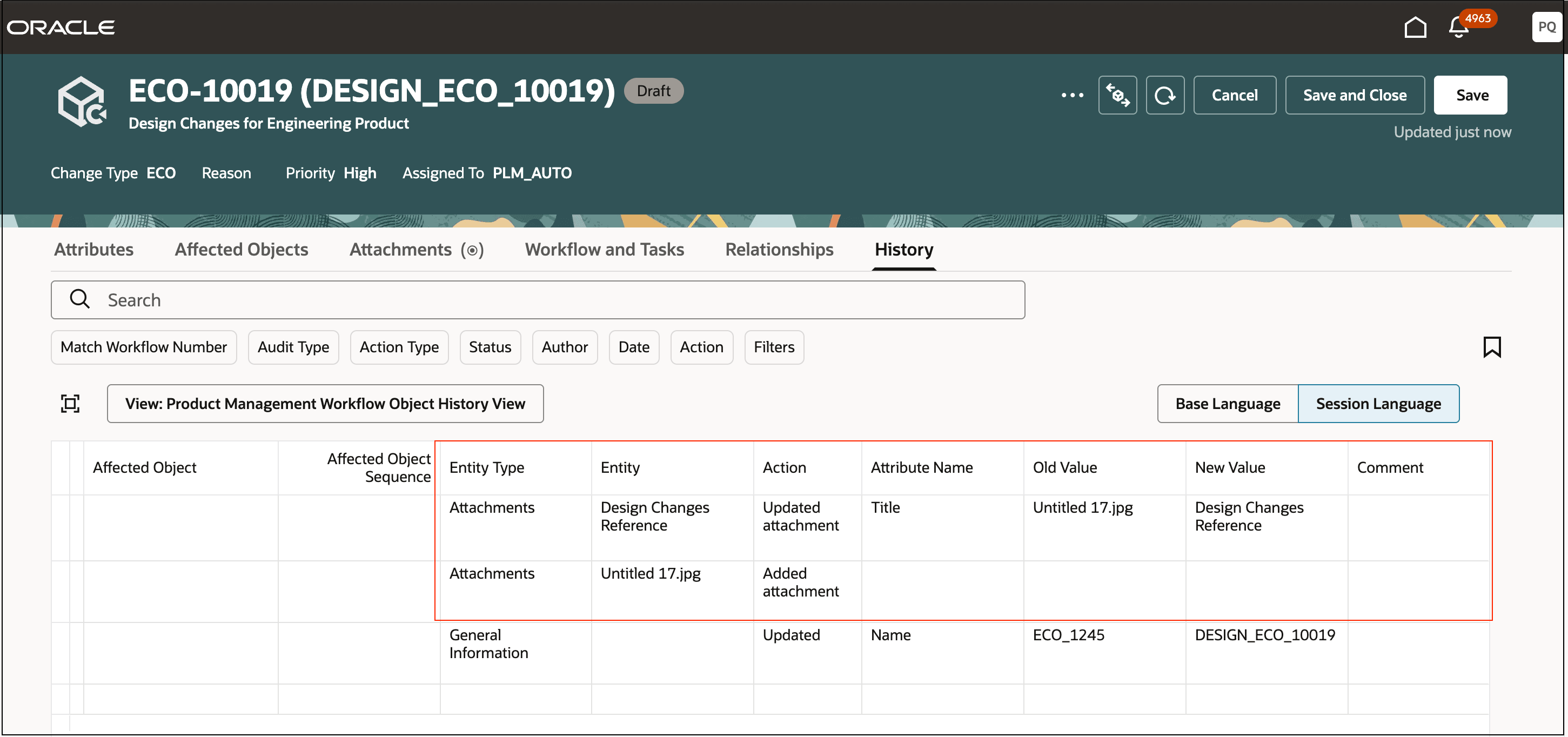Open the Status filter chip

pos(490,347)
